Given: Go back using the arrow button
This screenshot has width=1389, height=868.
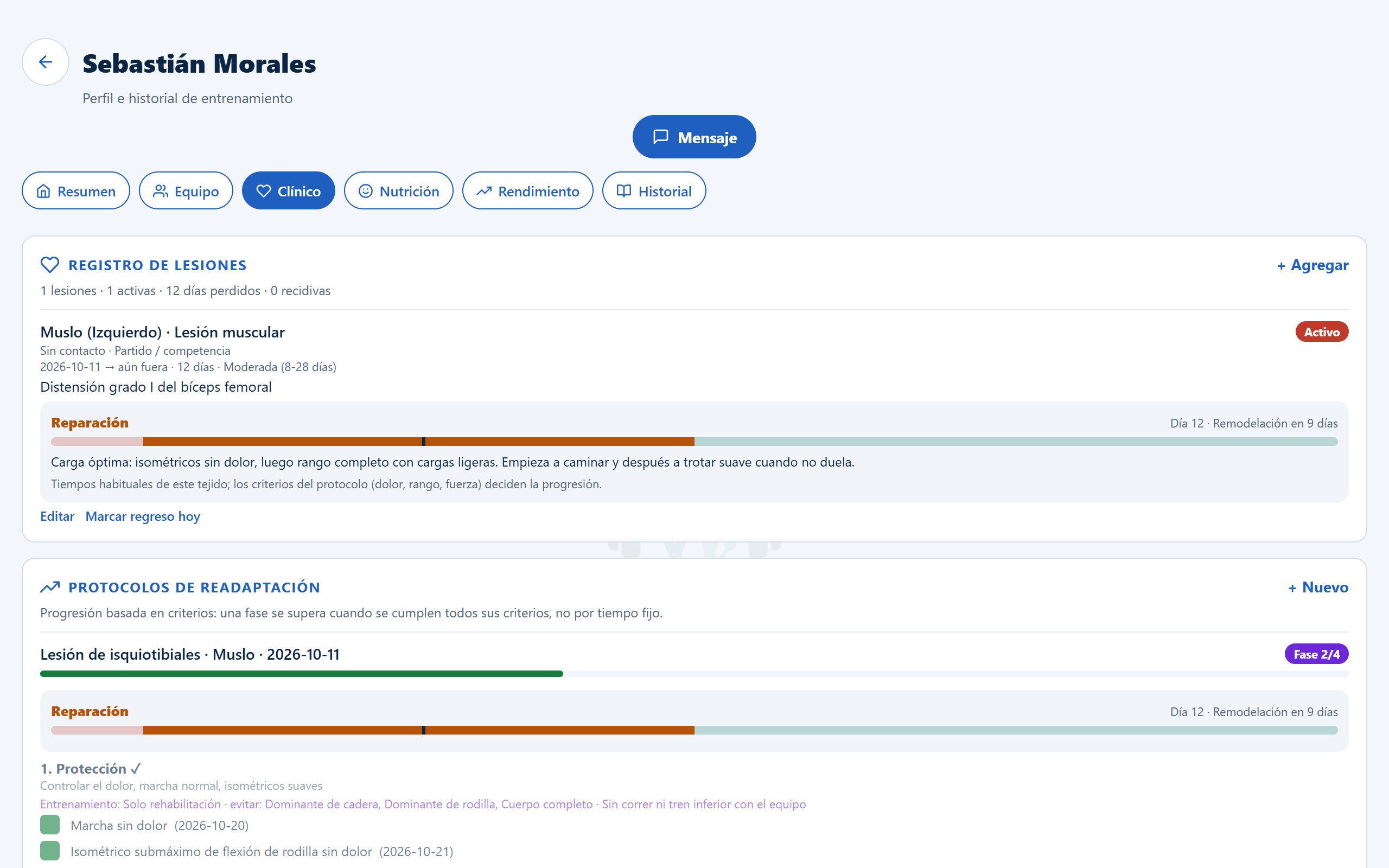Looking at the screenshot, I should [x=46, y=62].
